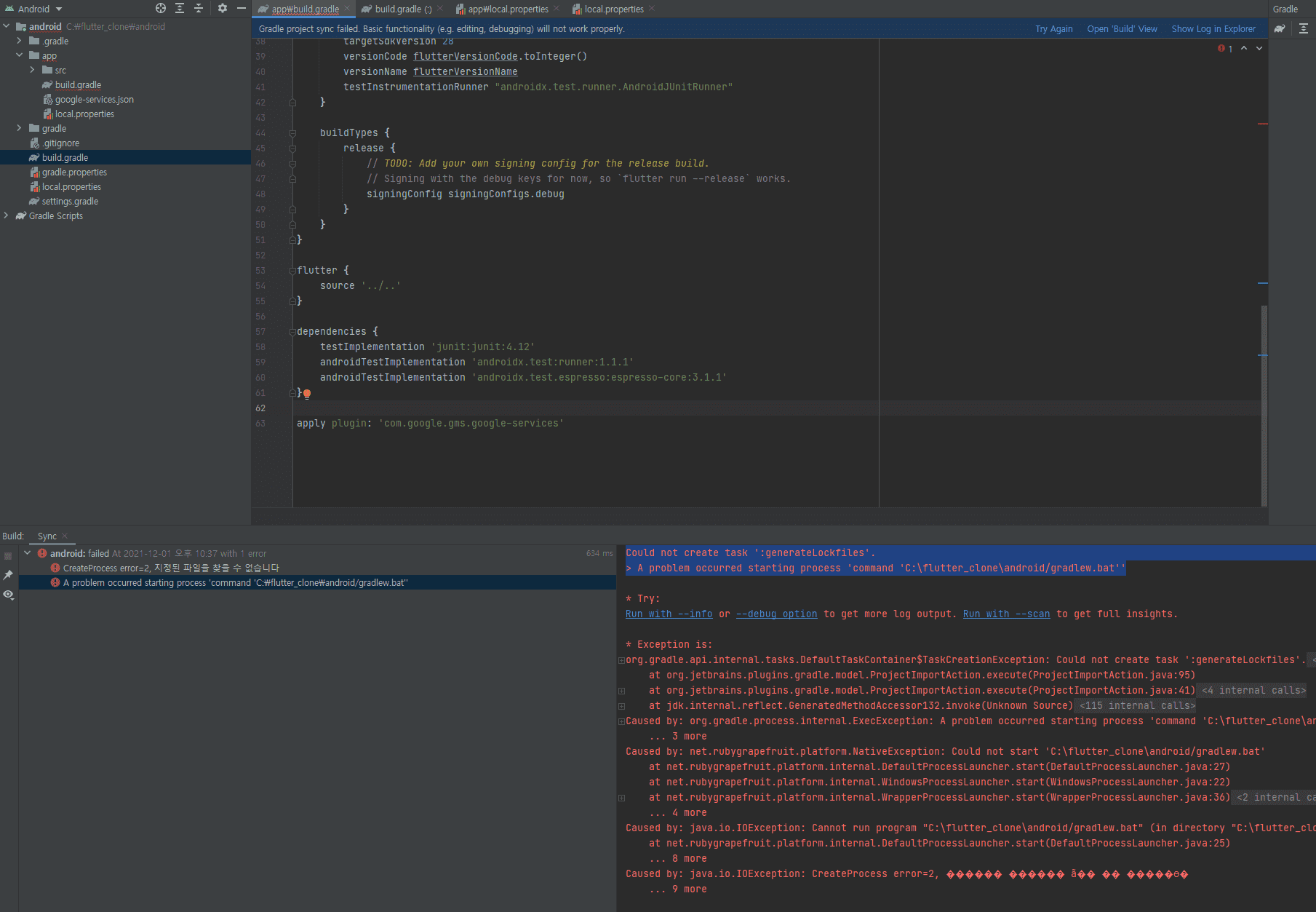Screen dimensions: 1316x912
Task: Select the Sync tab in Build panel
Action: [47, 536]
